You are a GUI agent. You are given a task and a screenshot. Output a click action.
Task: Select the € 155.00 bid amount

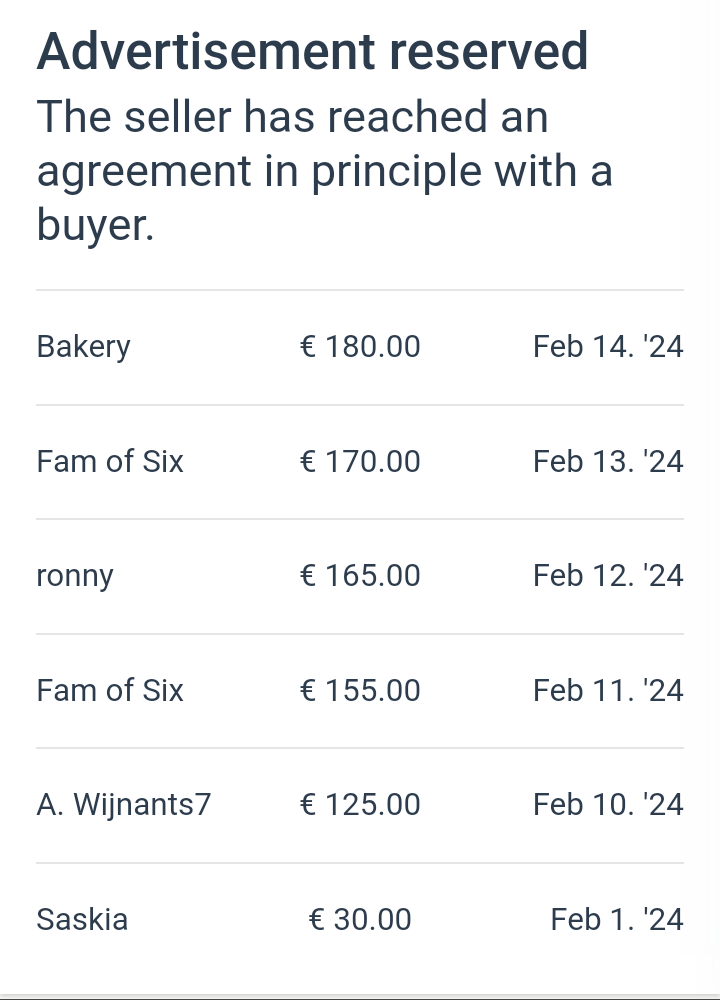[360, 691]
